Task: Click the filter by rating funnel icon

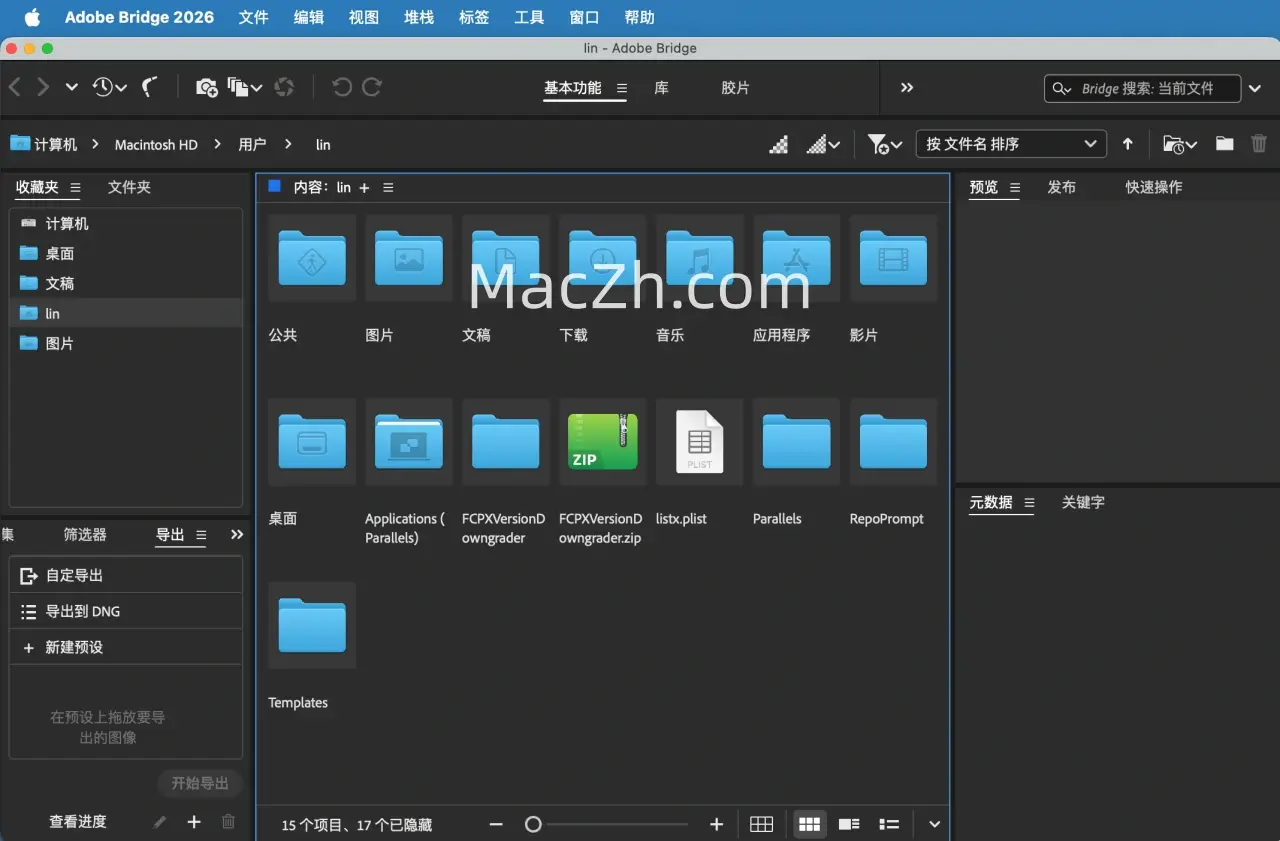Action: 884,145
